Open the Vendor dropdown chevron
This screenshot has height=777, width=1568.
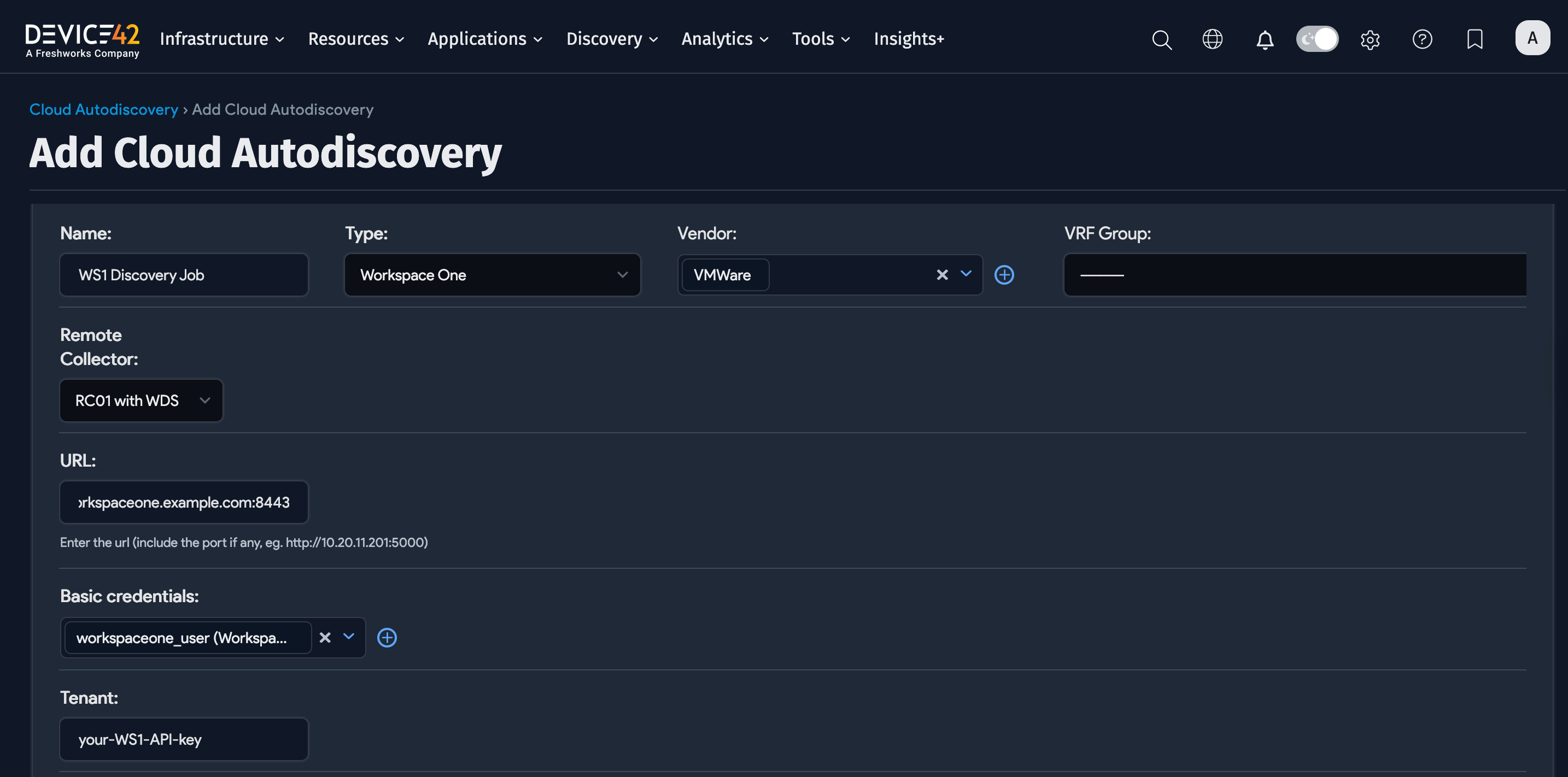click(x=966, y=274)
